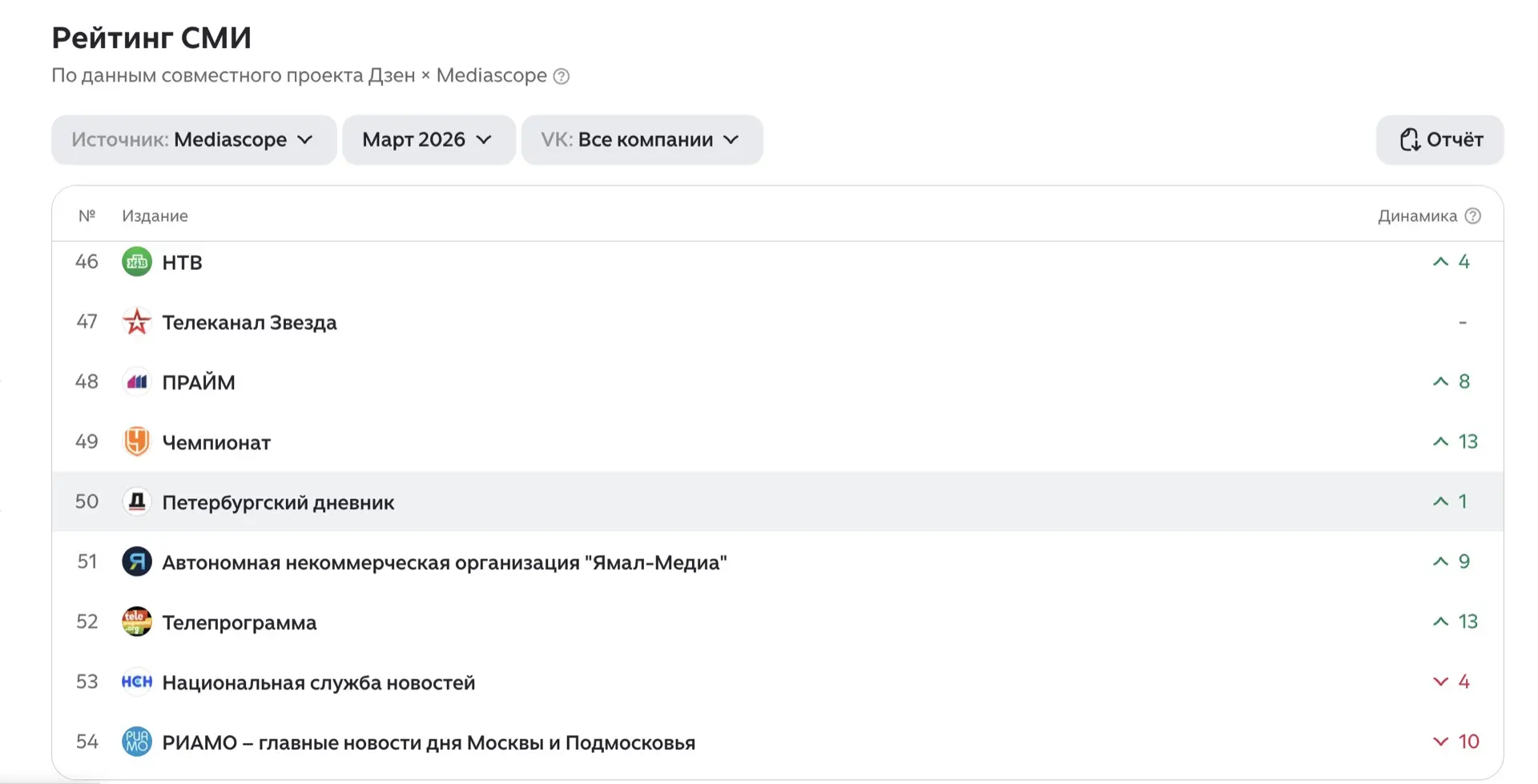
Task: Click the РИАМО round logo icon
Action: click(137, 742)
